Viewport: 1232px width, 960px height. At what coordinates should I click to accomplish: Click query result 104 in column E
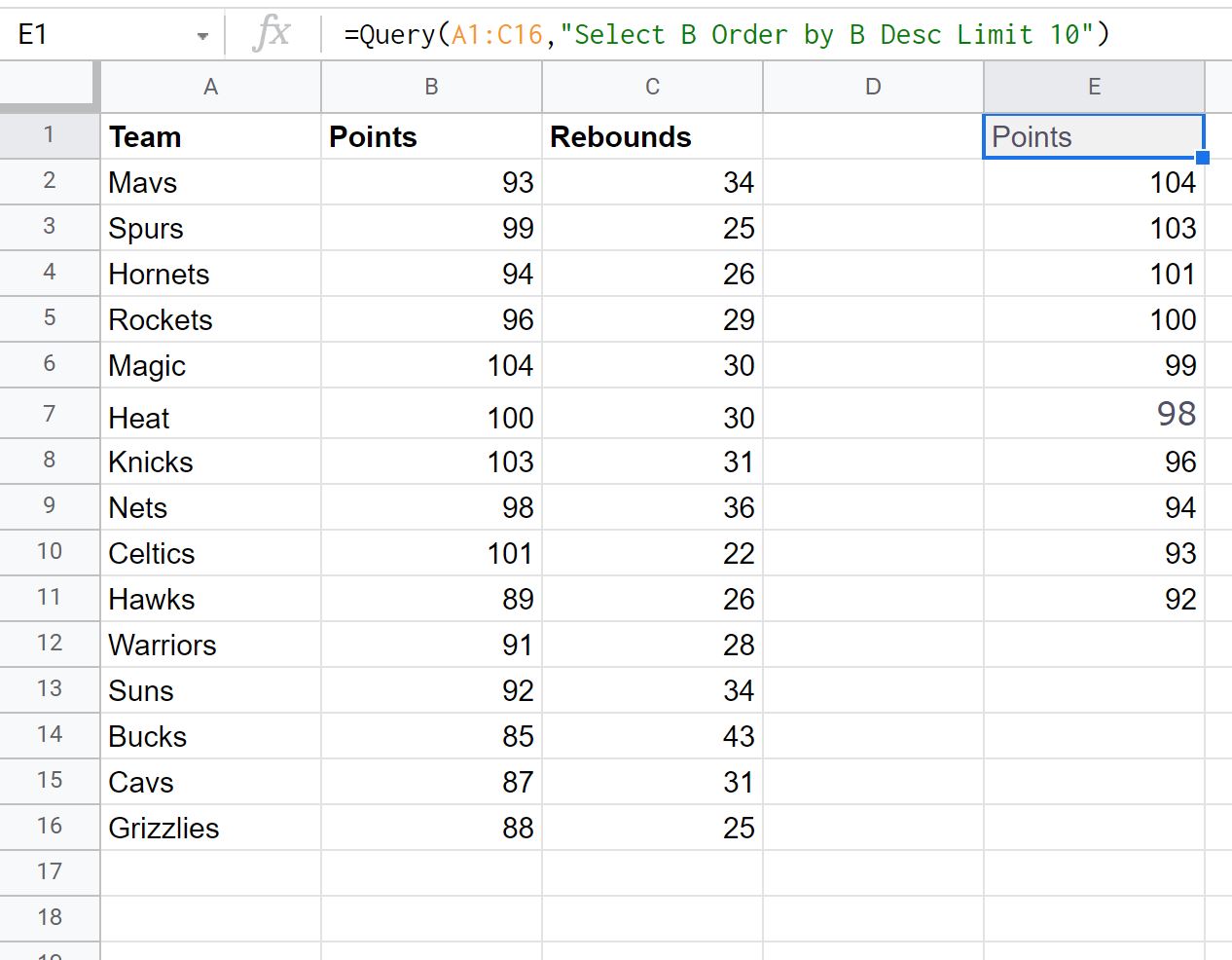click(1094, 182)
